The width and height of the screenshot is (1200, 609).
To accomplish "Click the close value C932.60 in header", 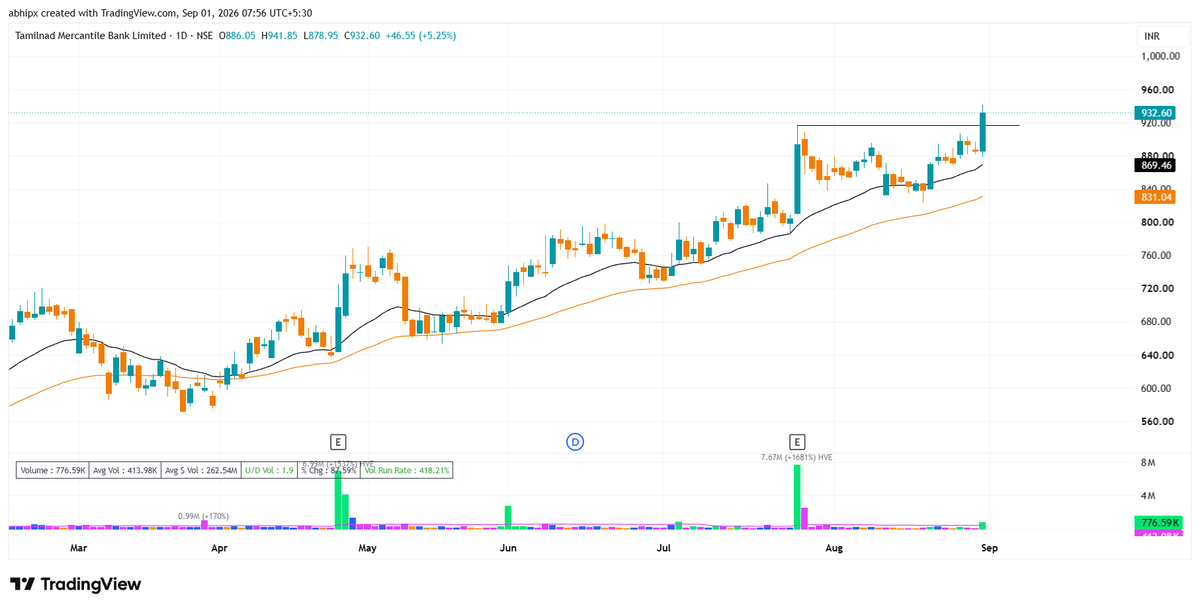I will pos(362,36).
